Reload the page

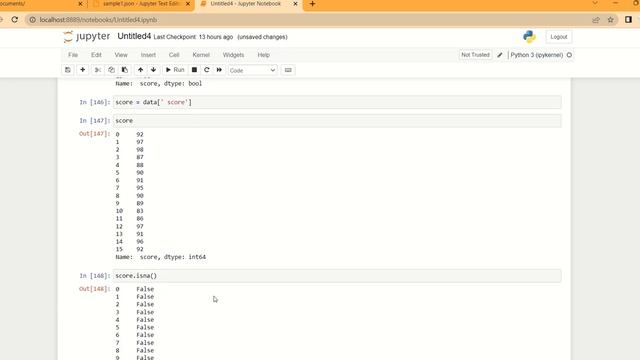tap(15, 20)
